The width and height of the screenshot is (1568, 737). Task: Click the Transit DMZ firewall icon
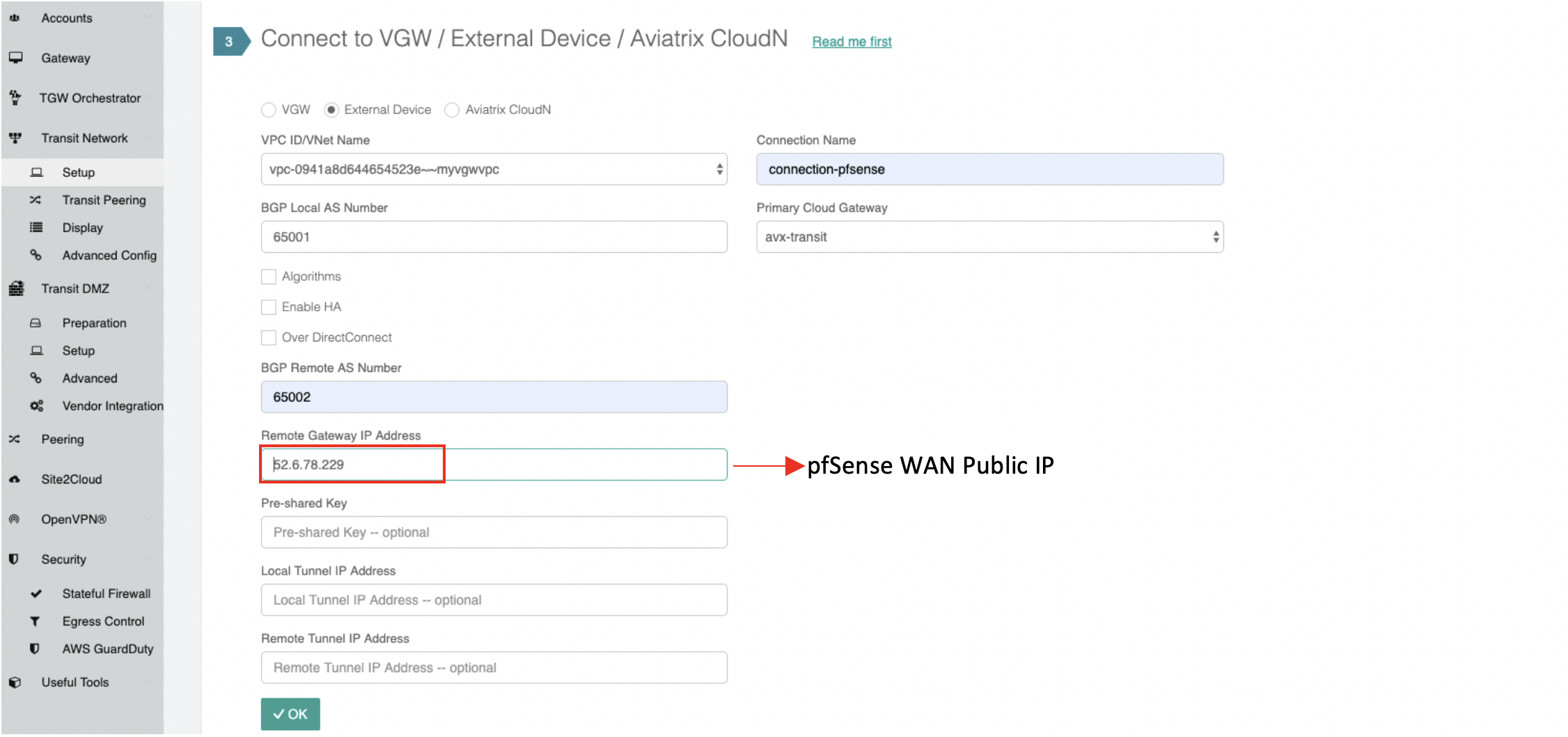click(x=16, y=288)
